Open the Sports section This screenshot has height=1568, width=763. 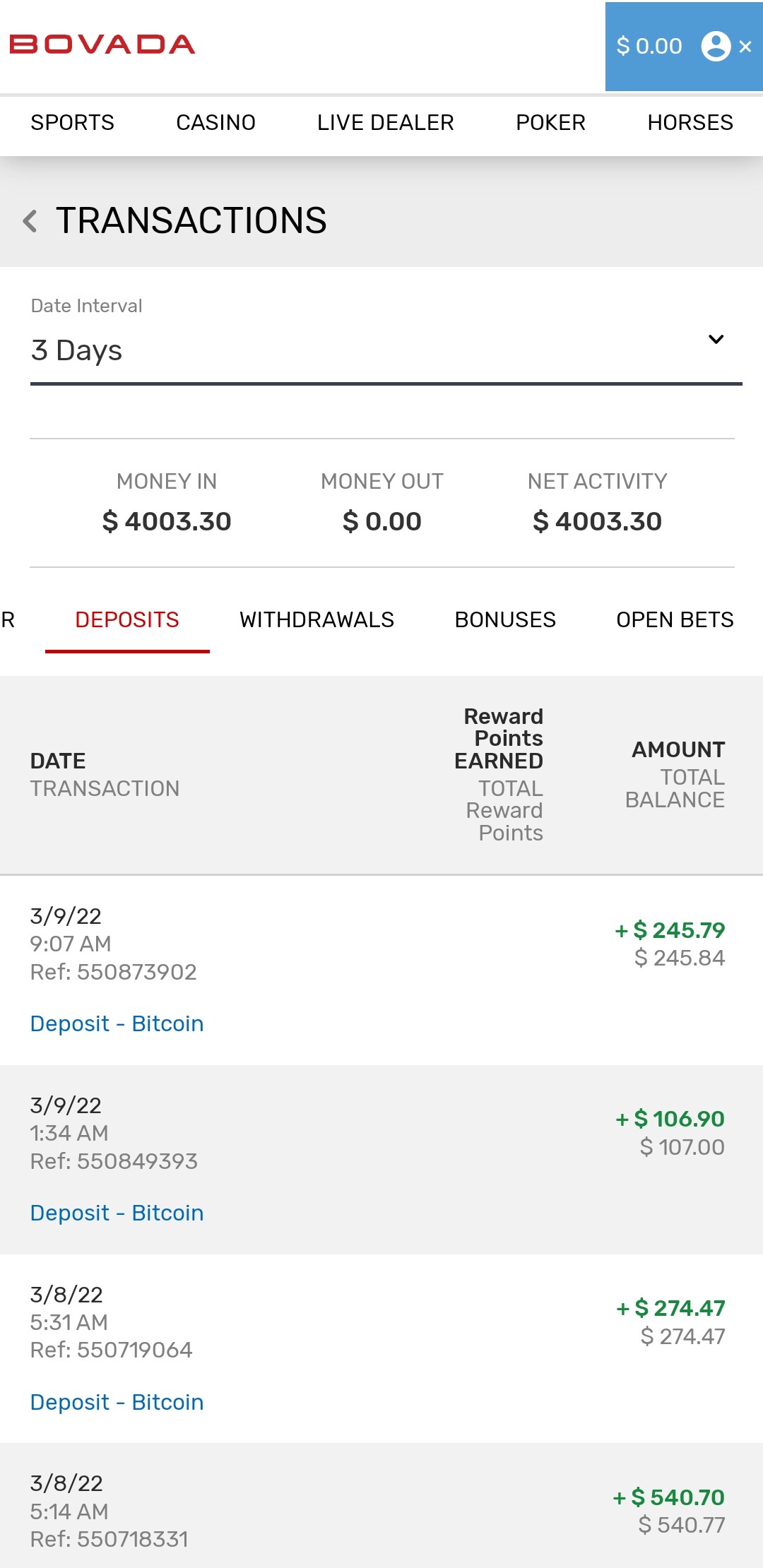point(72,123)
